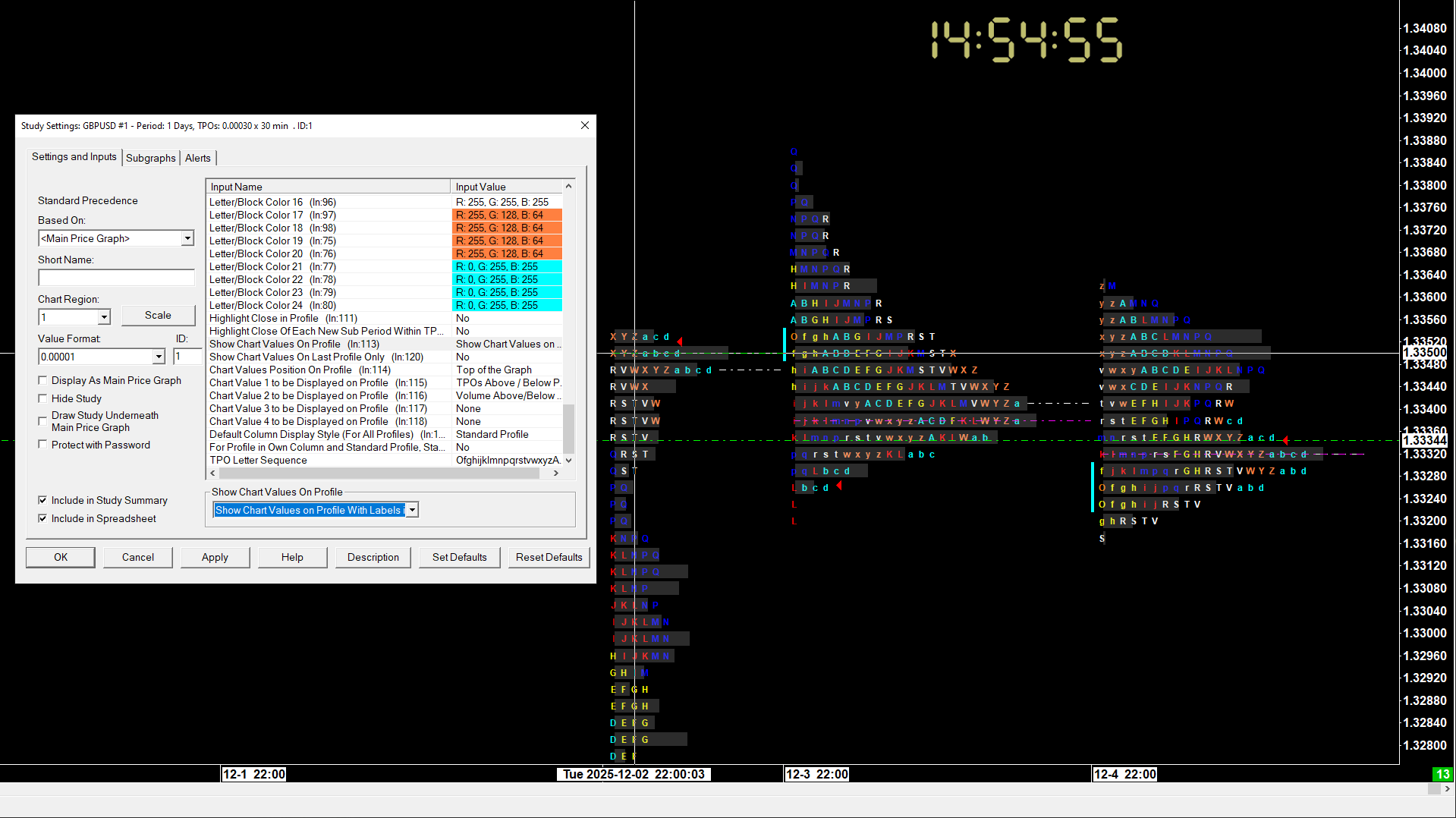Click the OK button
Image resolution: width=1456 pixels, height=818 pixels.
[x=61, y=557]
